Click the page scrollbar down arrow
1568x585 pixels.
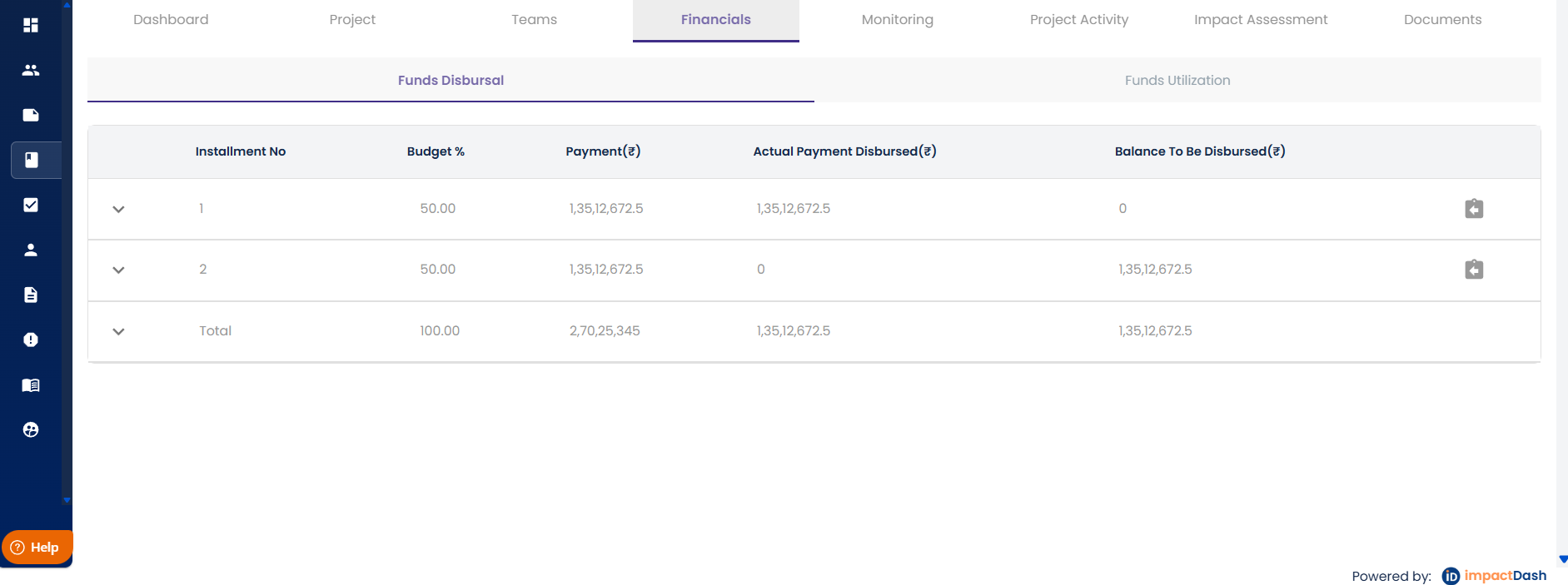(x=1562, y=559)
